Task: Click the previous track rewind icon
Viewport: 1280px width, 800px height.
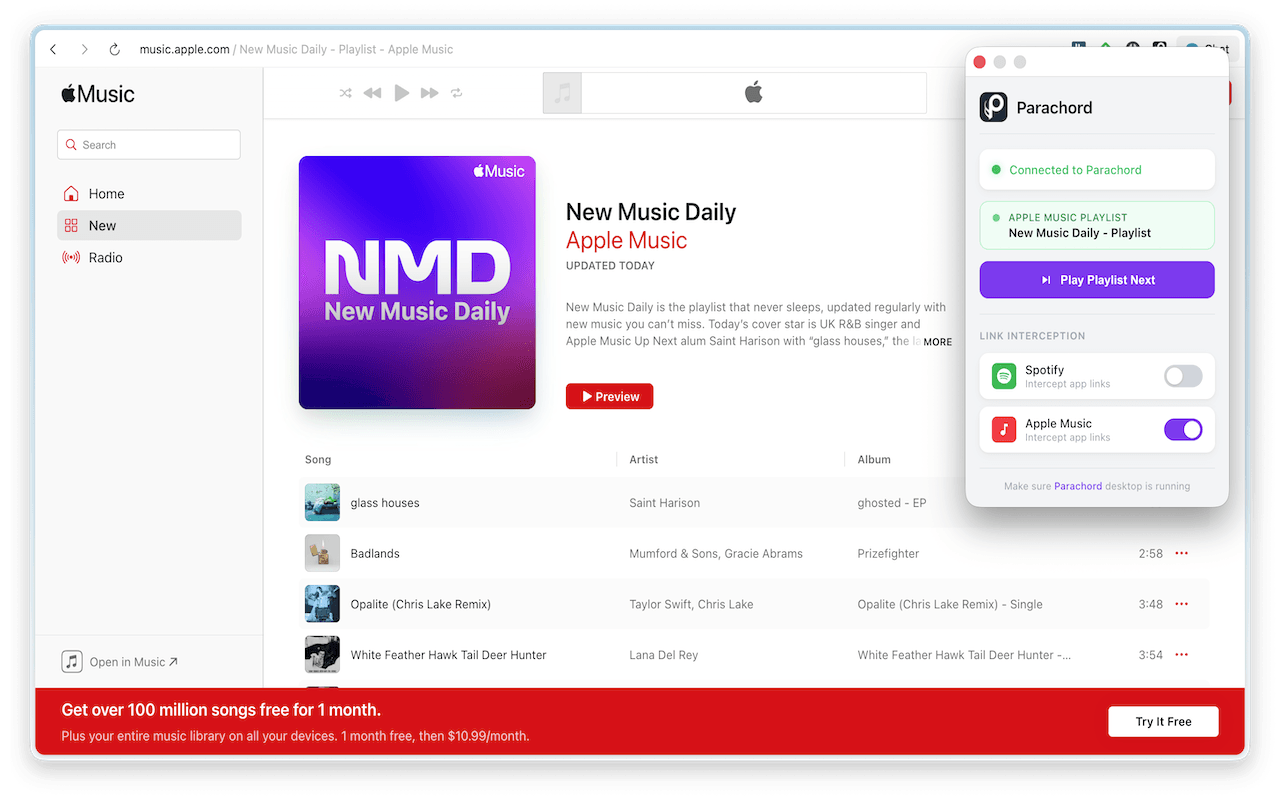Action: pyautogui.click(x=372, y=93)
